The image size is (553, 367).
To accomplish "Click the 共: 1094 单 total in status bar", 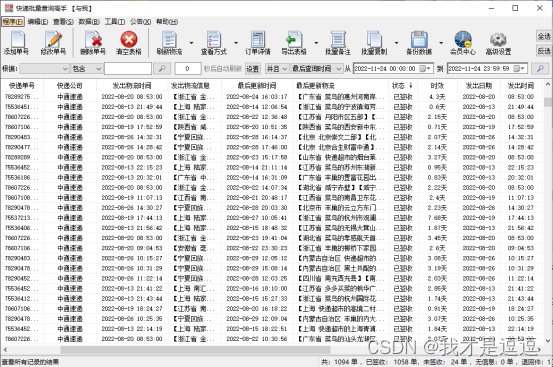I will (x=339, y=362).
